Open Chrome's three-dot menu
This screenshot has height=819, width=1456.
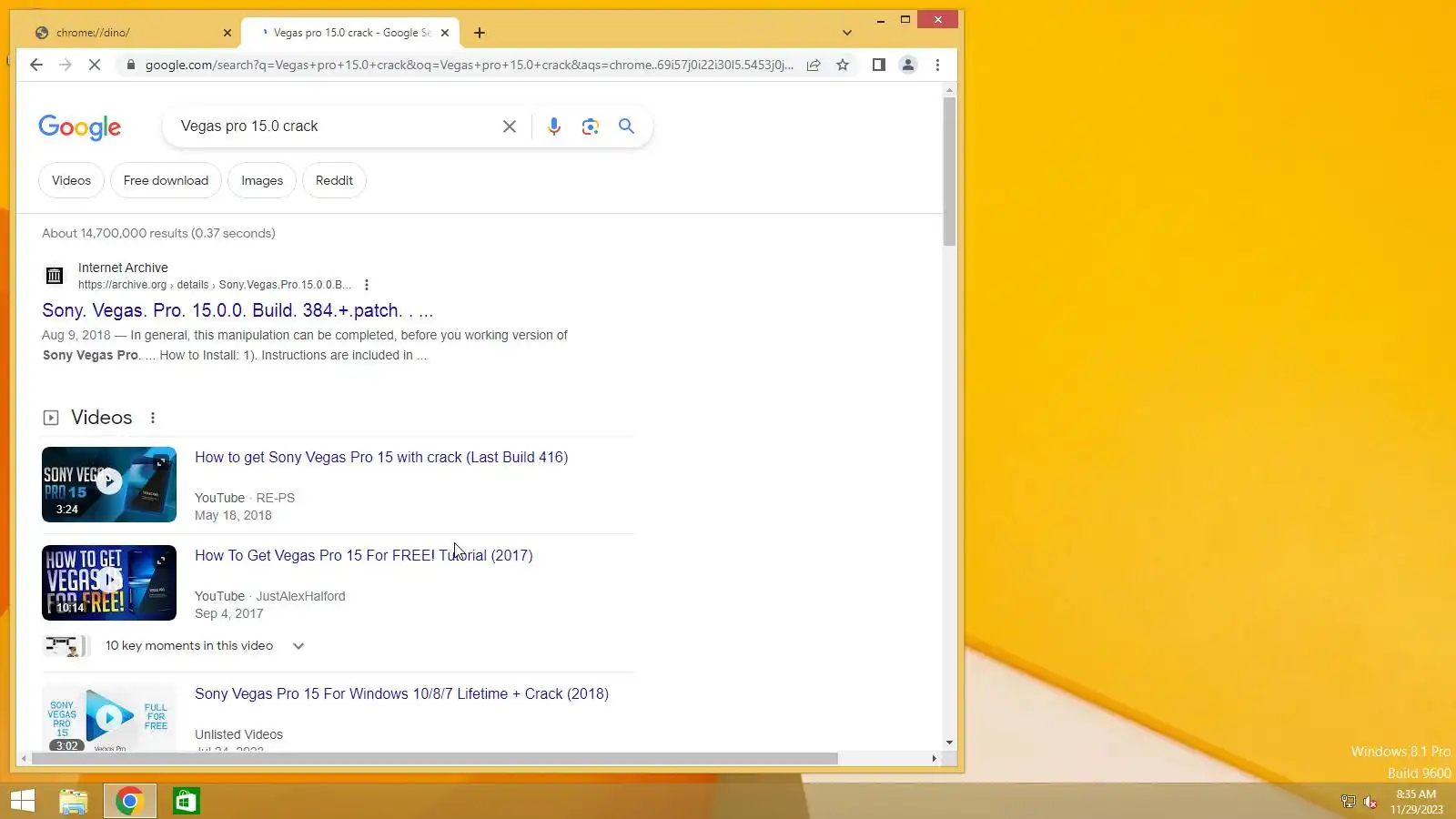937,65
